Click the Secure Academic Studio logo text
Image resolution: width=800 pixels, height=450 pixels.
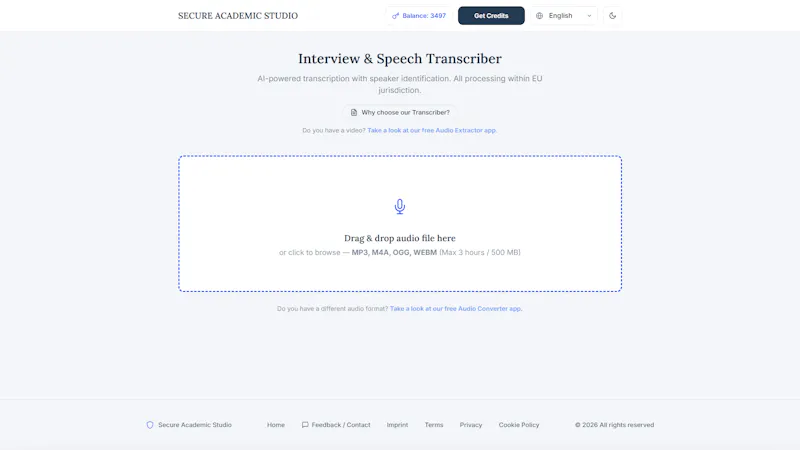coord(238,16)
